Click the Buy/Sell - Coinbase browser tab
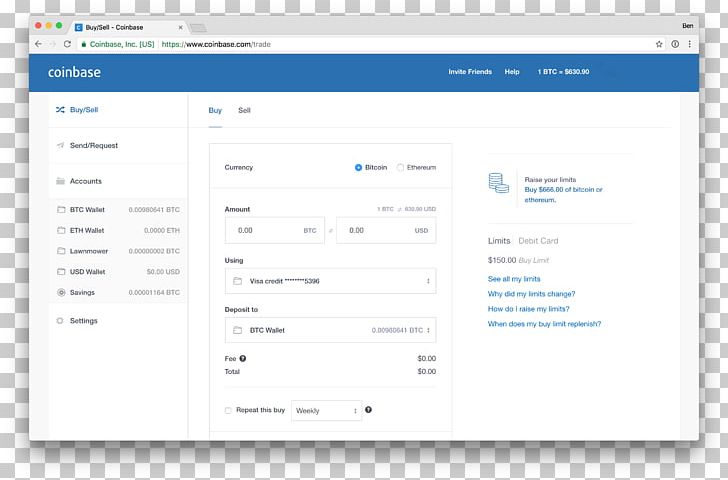This screenshot has width=728, height=480. [129, 27]
